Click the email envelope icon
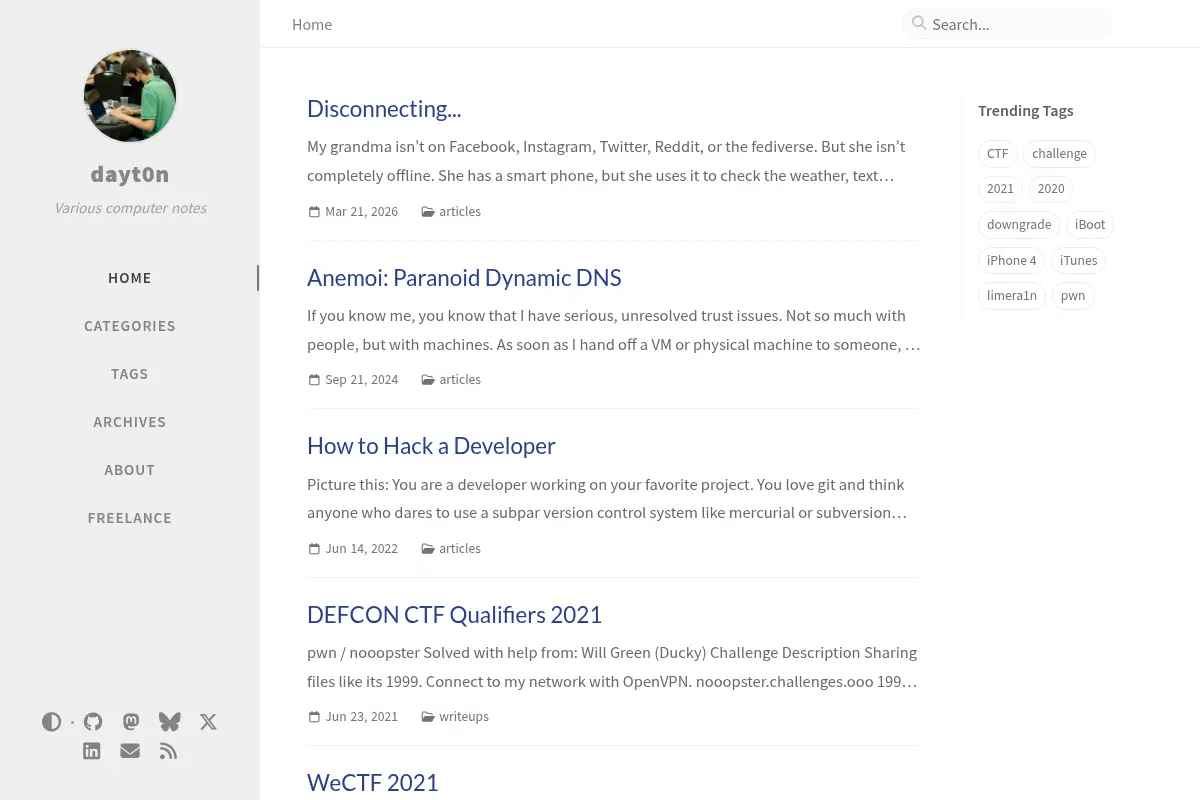The image size is (1200, 800). (130, 751)
